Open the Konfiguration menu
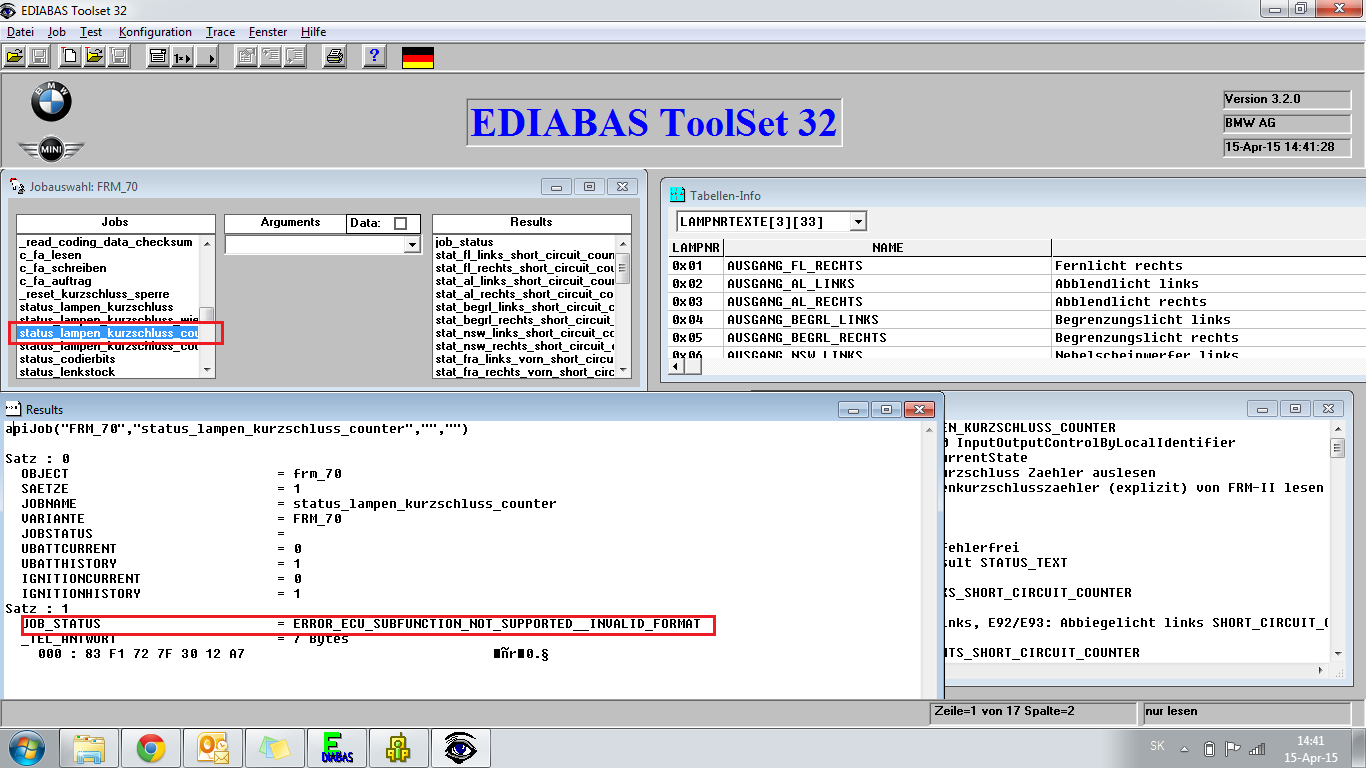Image resolution: width=1366 pixels, height=768 pixels. click(154, 32)
